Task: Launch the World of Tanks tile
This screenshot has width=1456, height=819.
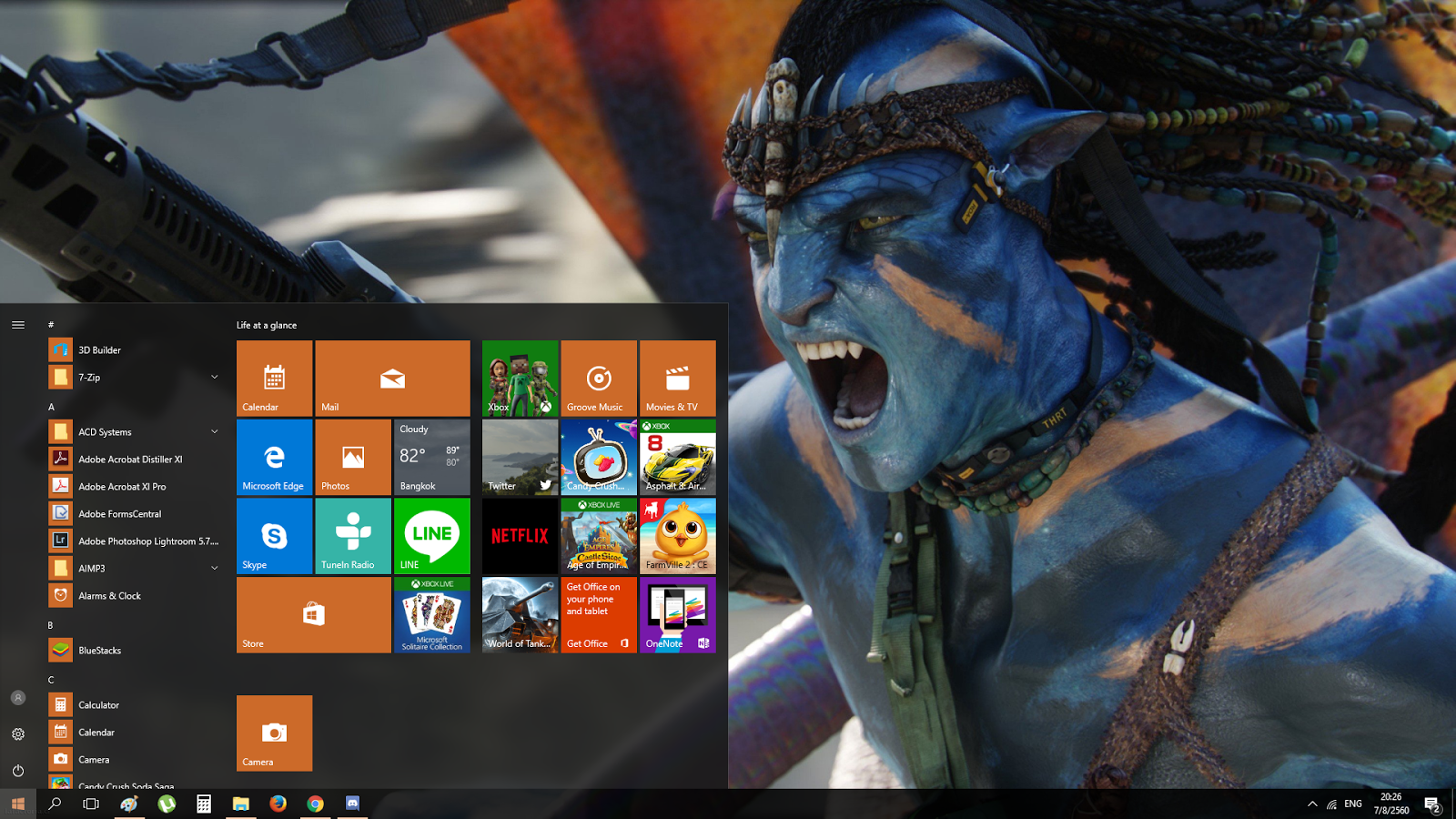Action: [x=520, y=615]
